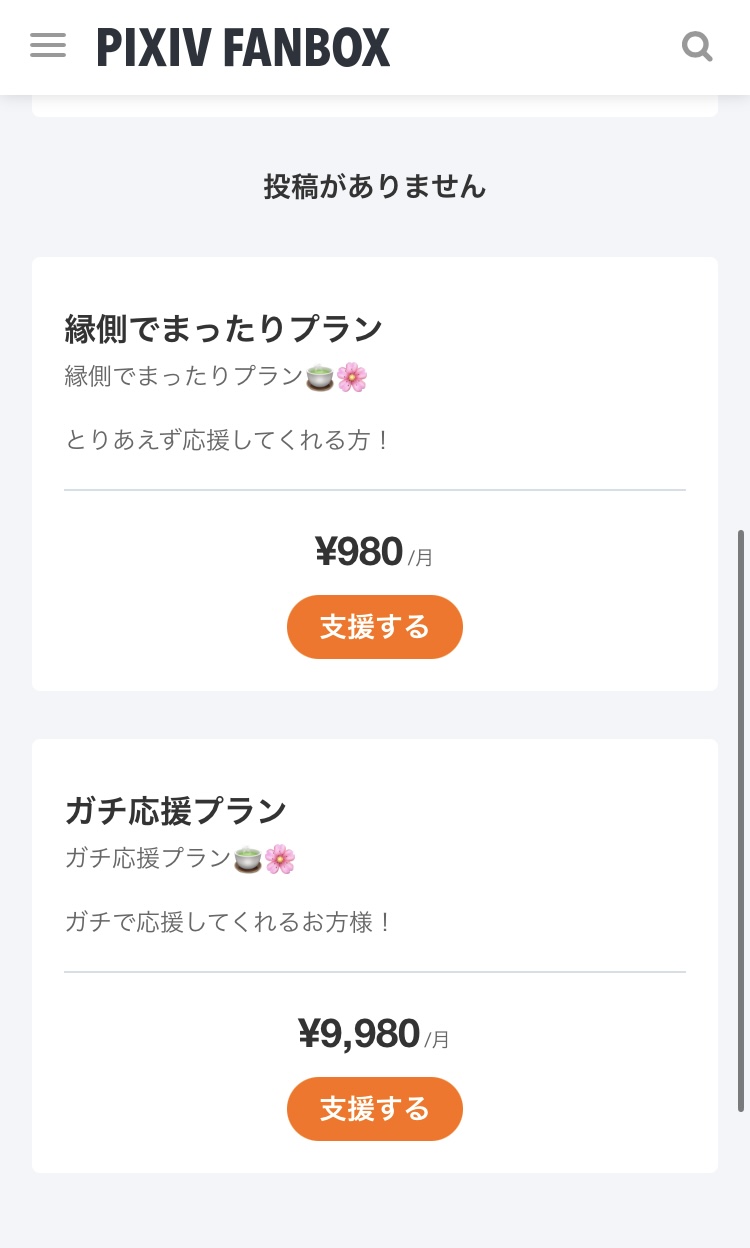This screenshot has width=750, height=1248.
Task: Click the teacup emoji in 縁側でまったりプラン
Action: pyautogui.click(x=320, y=377)
